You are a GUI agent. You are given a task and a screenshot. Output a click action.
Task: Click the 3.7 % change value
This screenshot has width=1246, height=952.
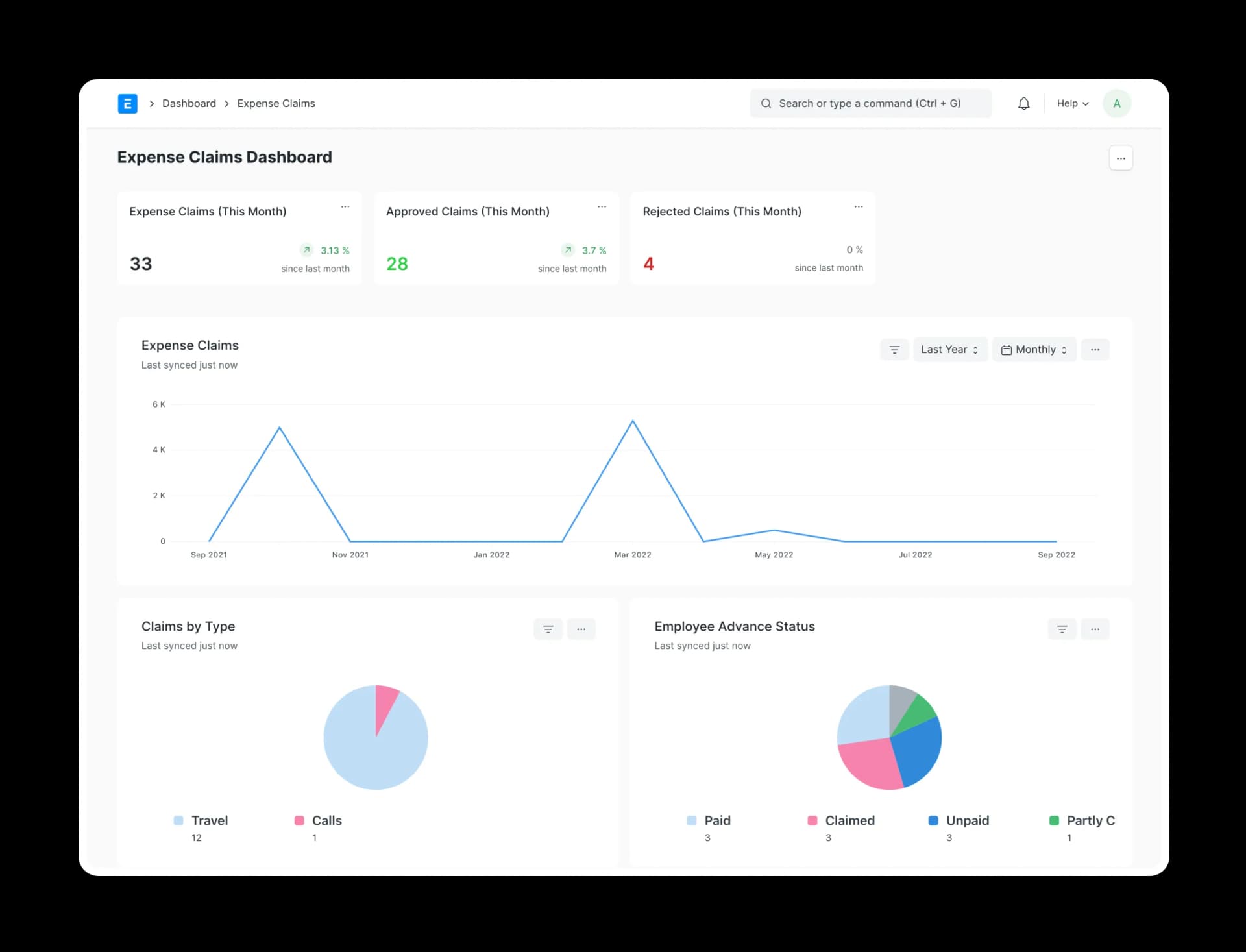pyautogui.click(x=594, y=250)
